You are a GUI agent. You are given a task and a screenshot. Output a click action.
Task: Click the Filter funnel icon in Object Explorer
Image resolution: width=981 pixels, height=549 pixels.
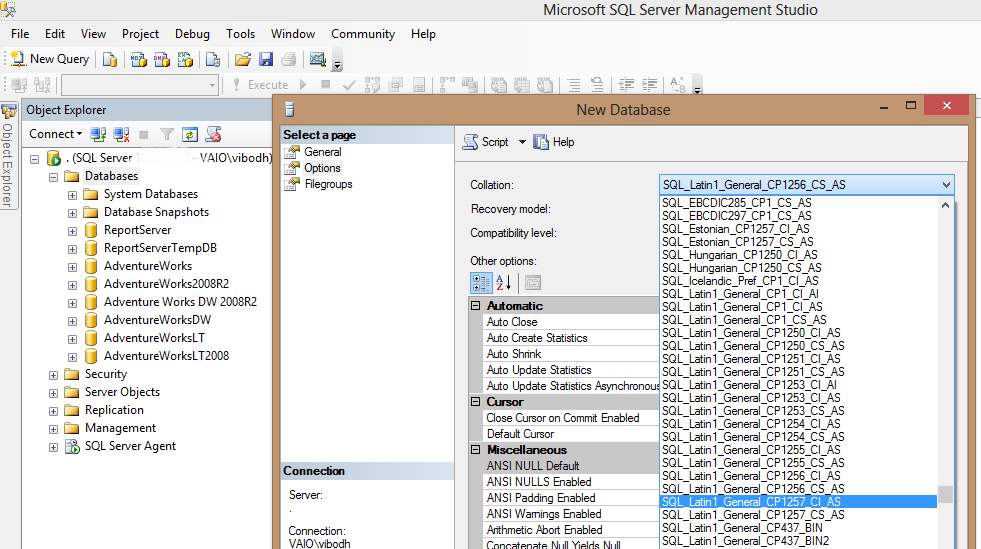(x=167, y=134)
